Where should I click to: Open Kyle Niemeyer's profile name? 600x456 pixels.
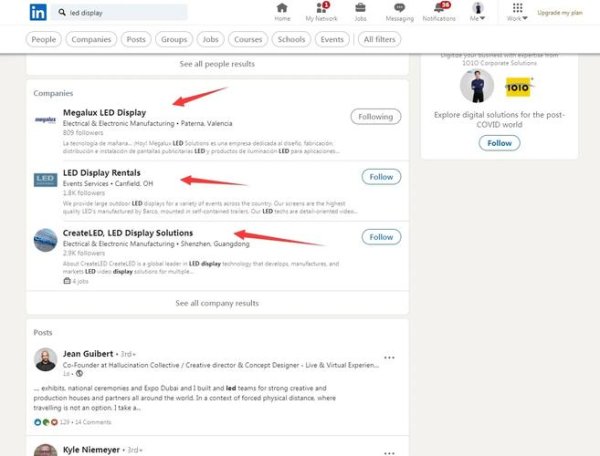(x=91, y=450)
